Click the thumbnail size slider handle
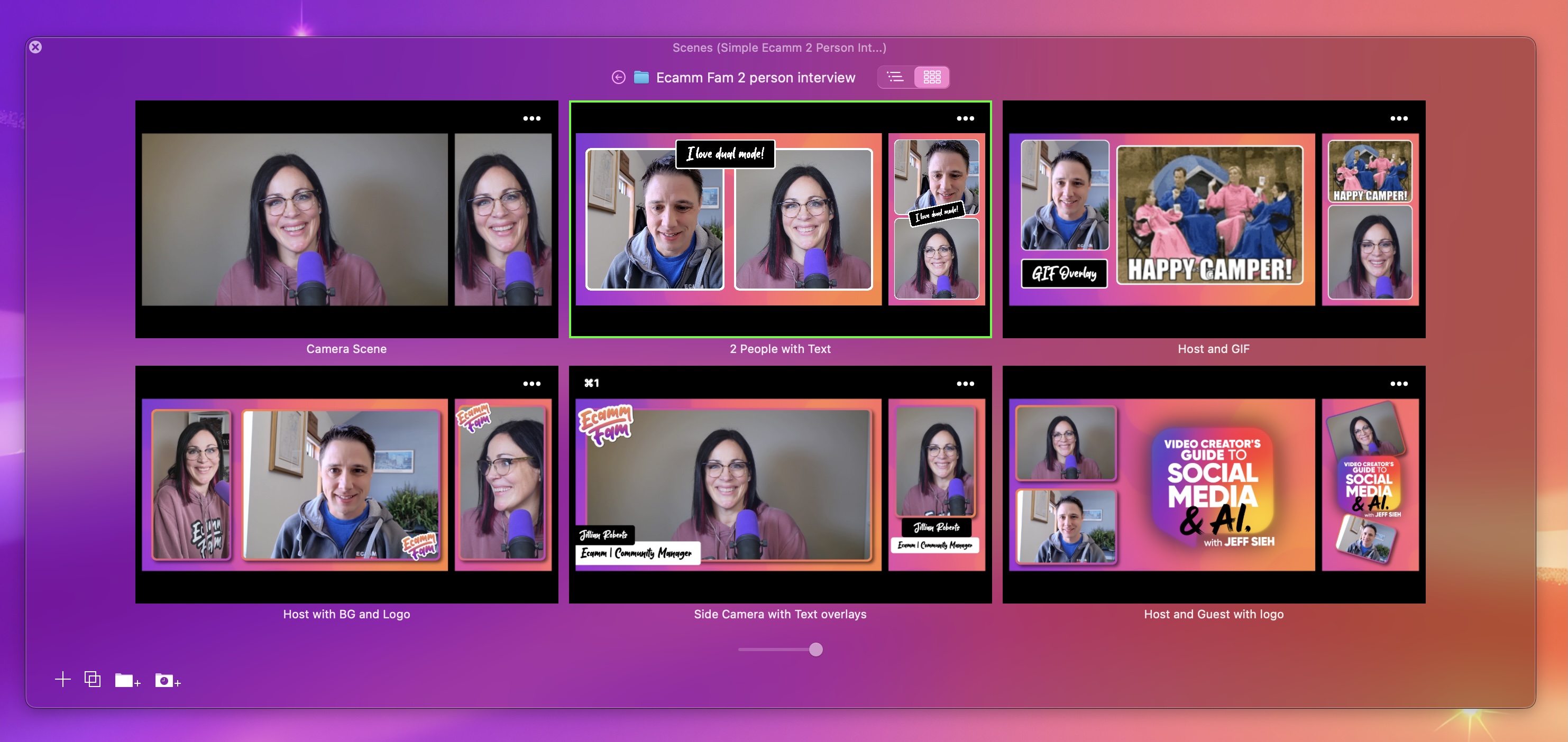Screen dimensions: 1568x742 pos(815,650)
